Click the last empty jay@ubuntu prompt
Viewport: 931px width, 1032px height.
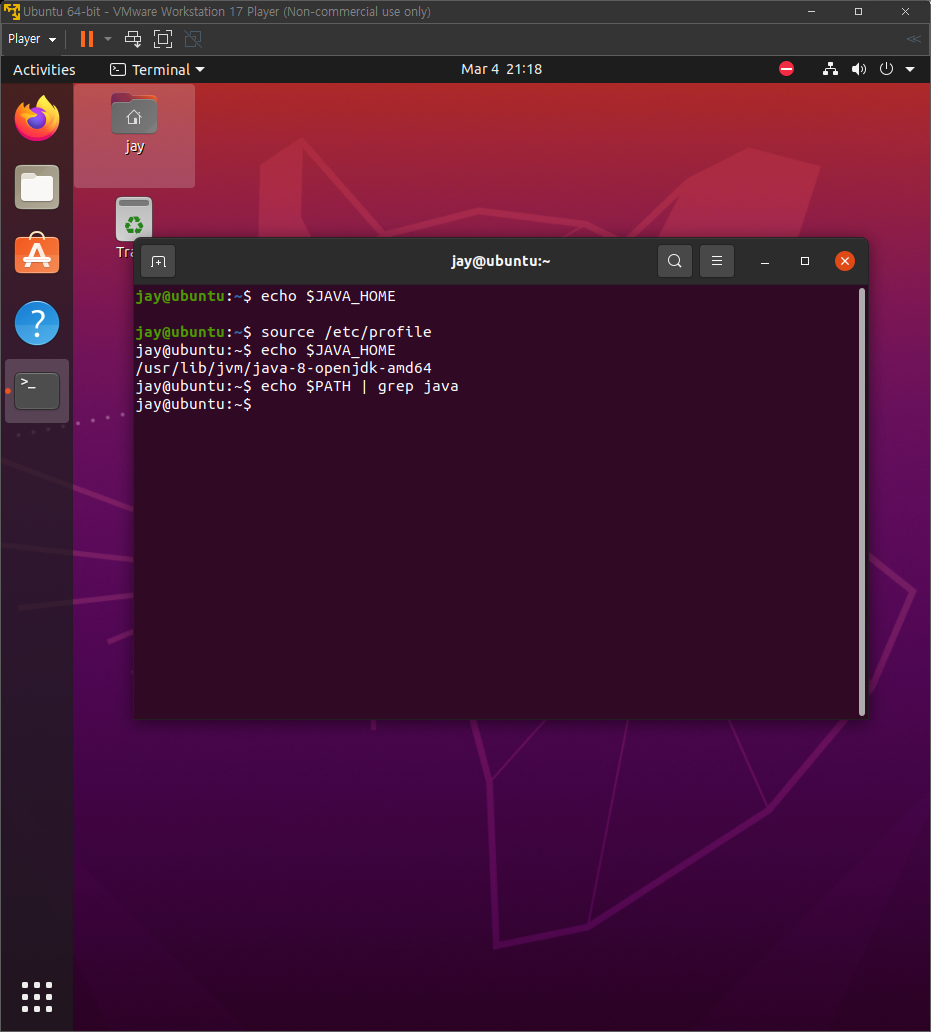click(x=193, y=404)
